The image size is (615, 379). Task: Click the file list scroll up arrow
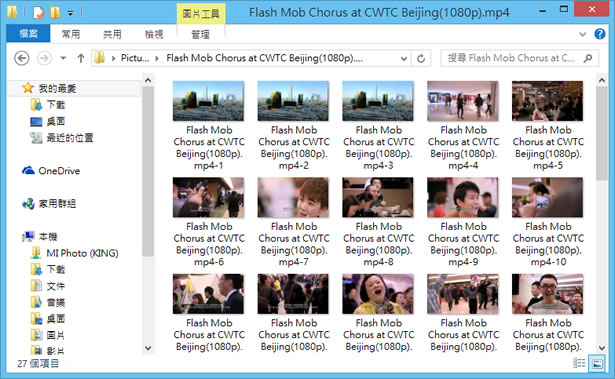pos(602,80)
